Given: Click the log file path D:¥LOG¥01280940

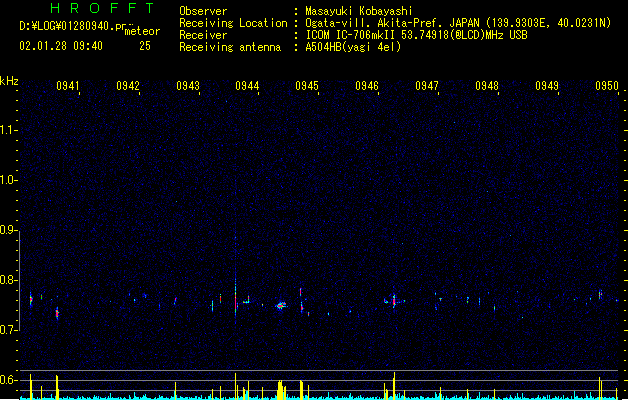Looking at the screenshot, I should tap(66, 26).
